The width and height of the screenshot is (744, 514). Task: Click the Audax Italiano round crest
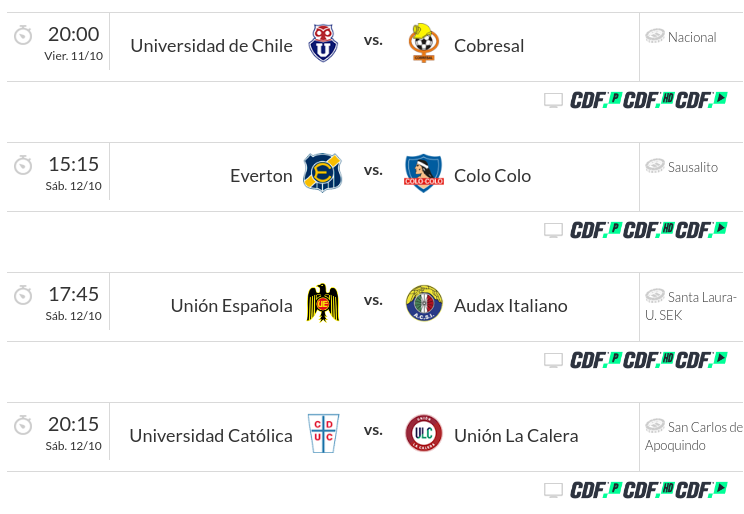tap(424, 303)
